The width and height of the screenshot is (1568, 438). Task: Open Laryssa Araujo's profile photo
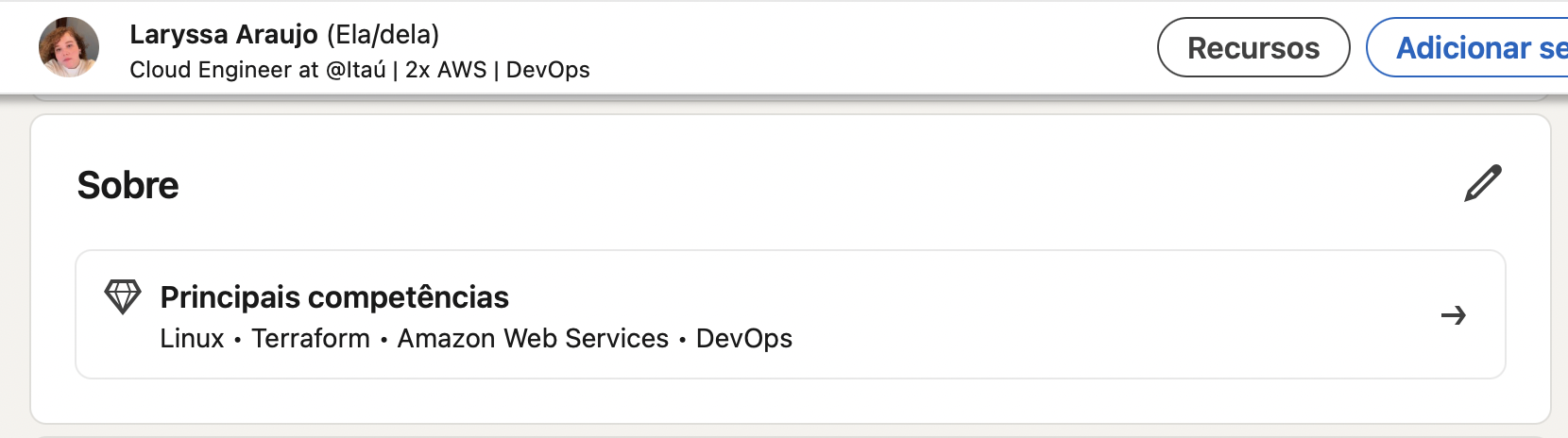pos(69,47)
